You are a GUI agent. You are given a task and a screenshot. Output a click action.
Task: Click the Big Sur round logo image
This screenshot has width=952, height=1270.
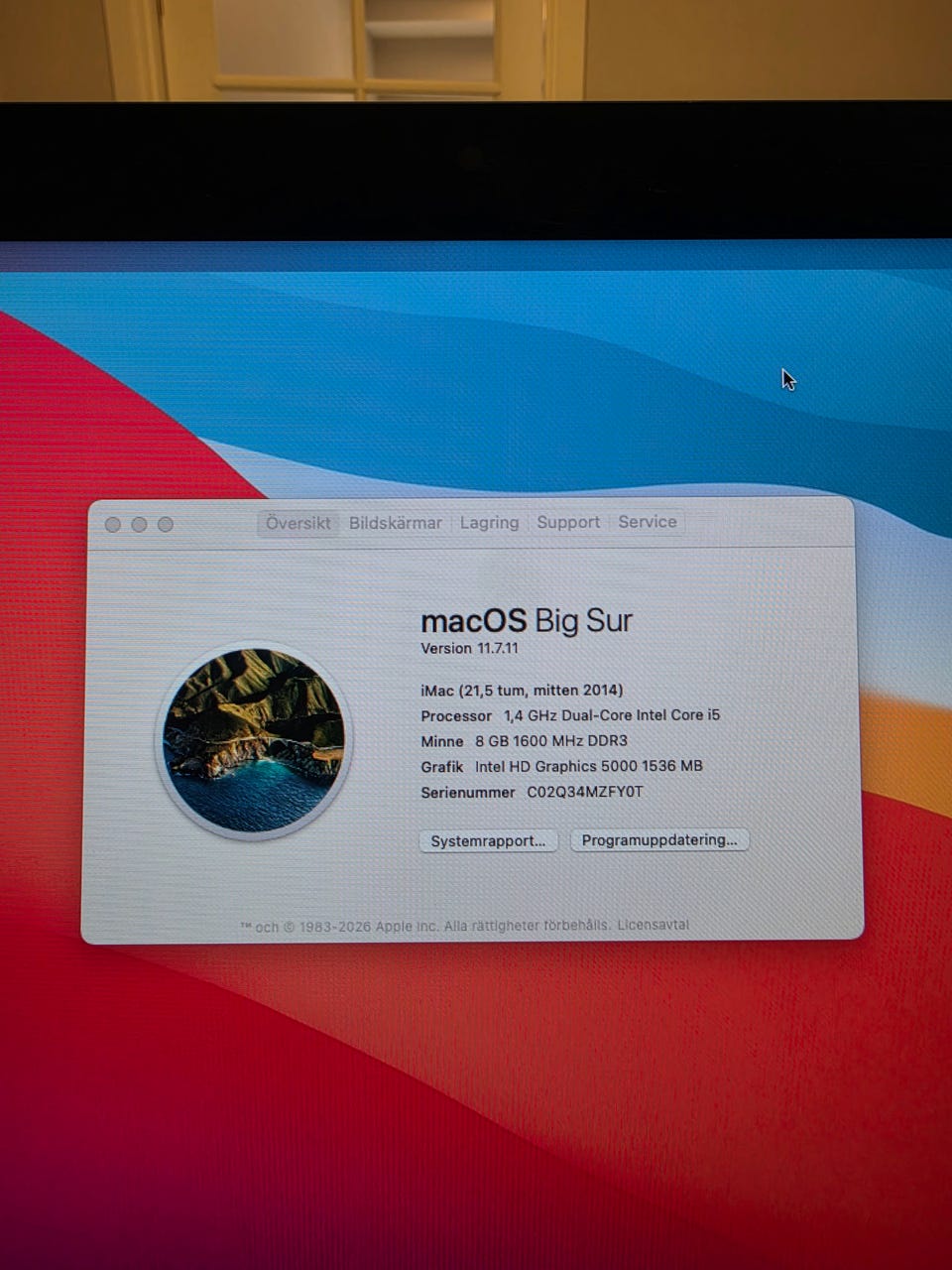(x=254, y=740)
